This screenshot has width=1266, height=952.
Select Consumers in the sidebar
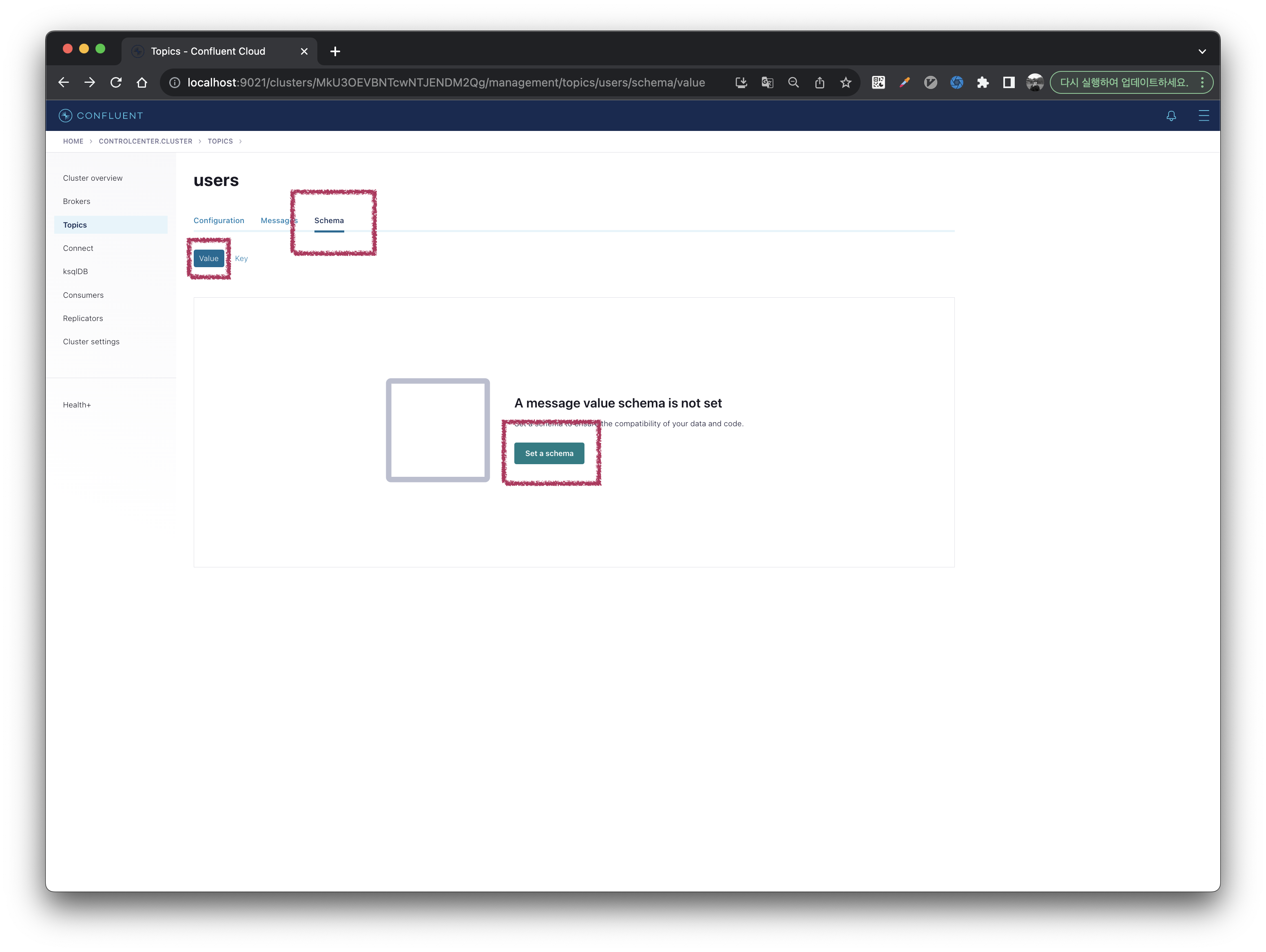(x=84, y=295)
